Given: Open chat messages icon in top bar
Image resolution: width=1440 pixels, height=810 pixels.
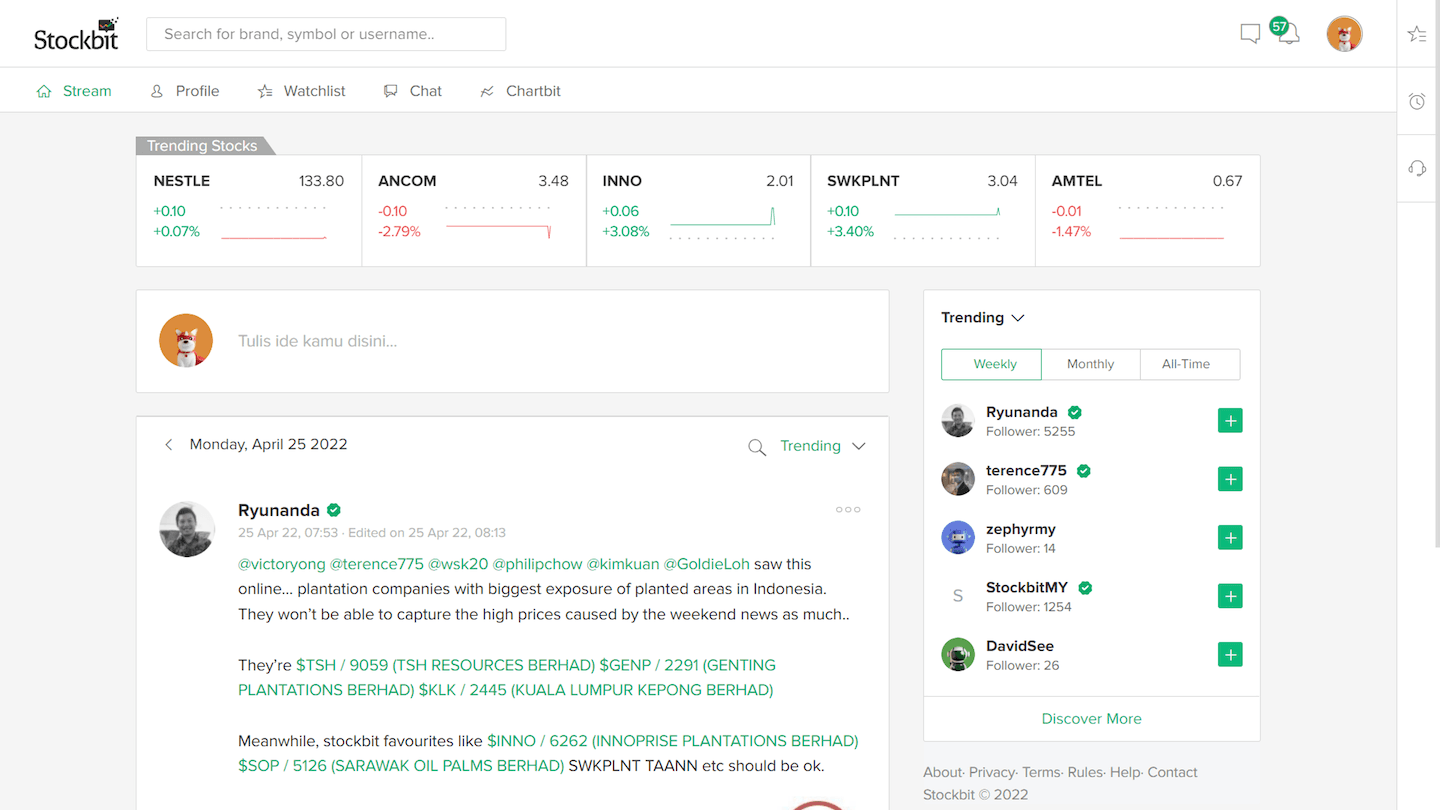Looking at the screenshot, I should click(x=1249, y=33).
